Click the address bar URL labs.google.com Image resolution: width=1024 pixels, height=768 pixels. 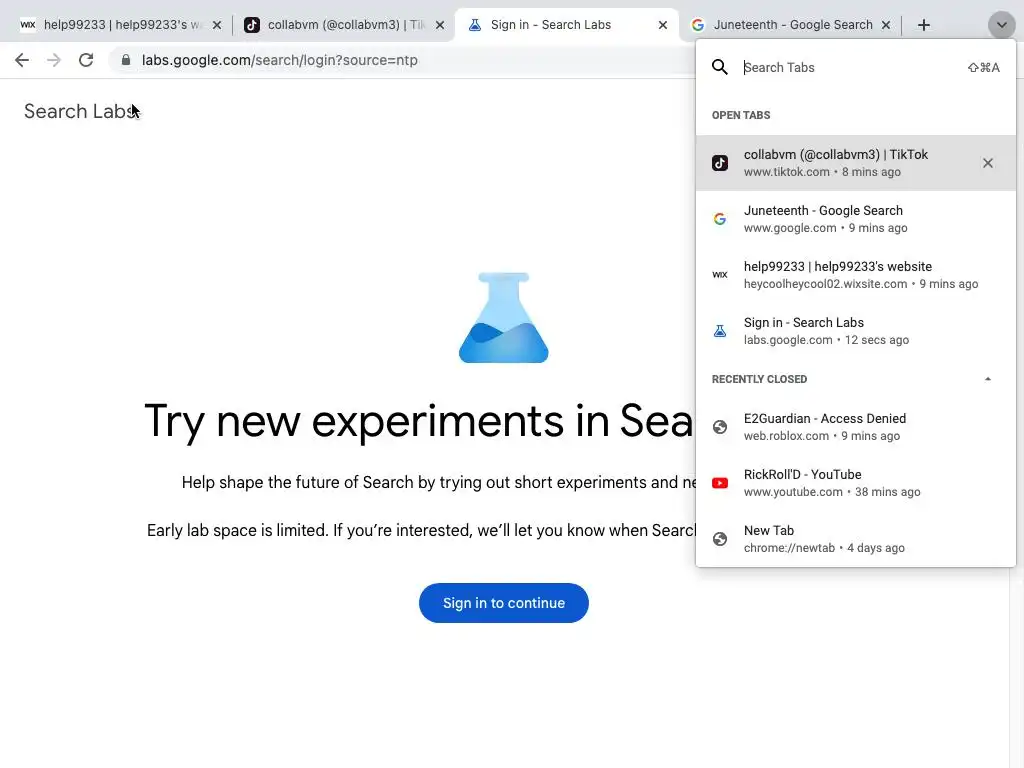[x=280, y=60]
